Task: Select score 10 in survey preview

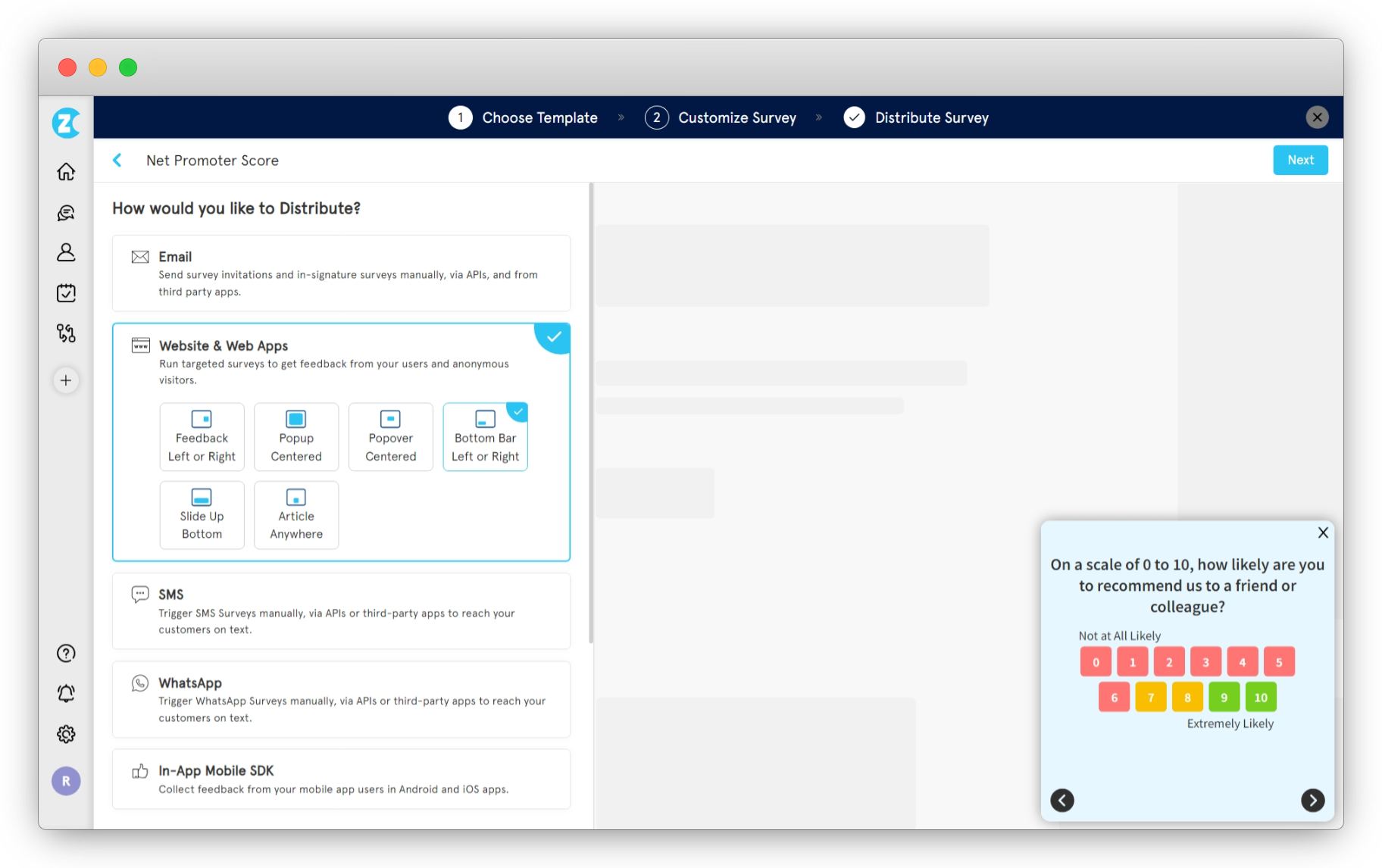Action: tap(1260, 698)
